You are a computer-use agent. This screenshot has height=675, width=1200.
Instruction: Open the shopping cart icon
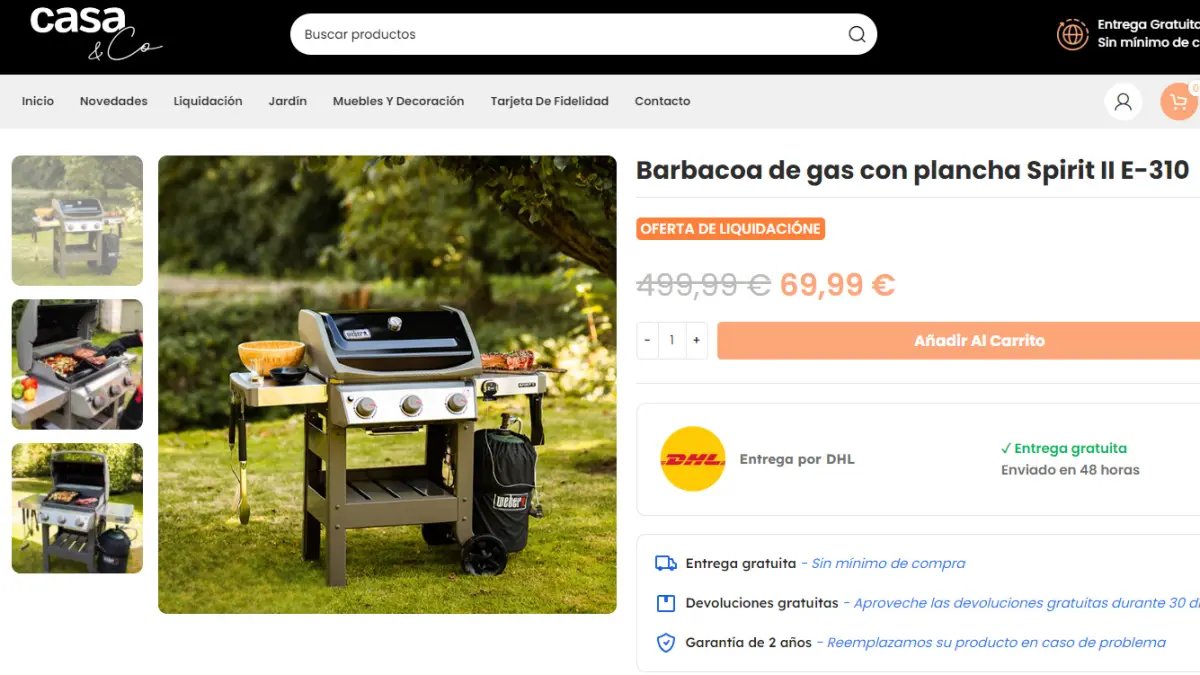[1179, 101]
